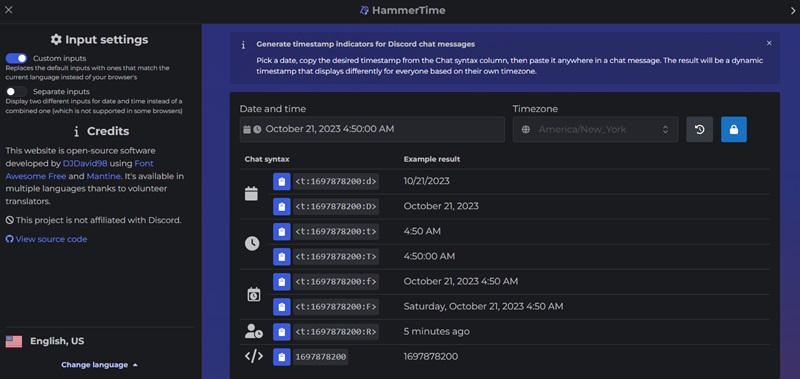The height and width of the screenshot is (379, 800).
Task: Disable the Custom inputs toggle
Action: click(16, 58)
